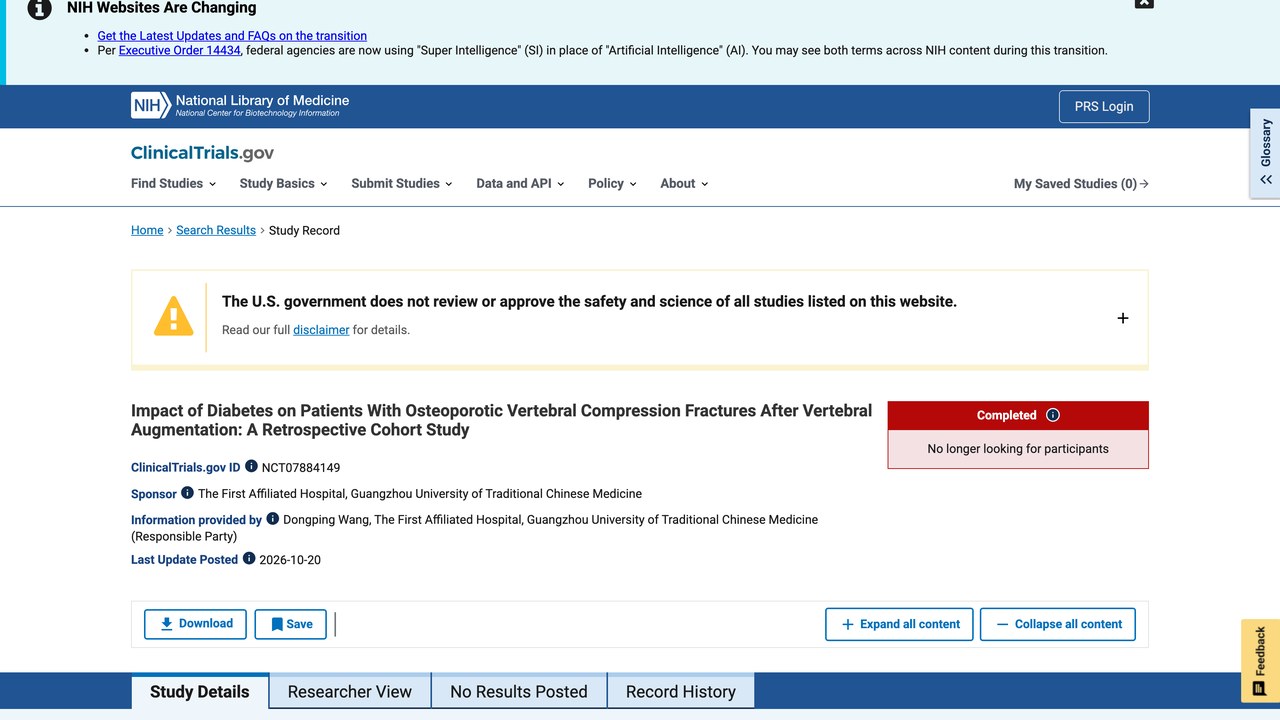Go to Home breadcrumb link
Image resolution: width=1280 pixels, height=720 pixels.
(147, 230)
